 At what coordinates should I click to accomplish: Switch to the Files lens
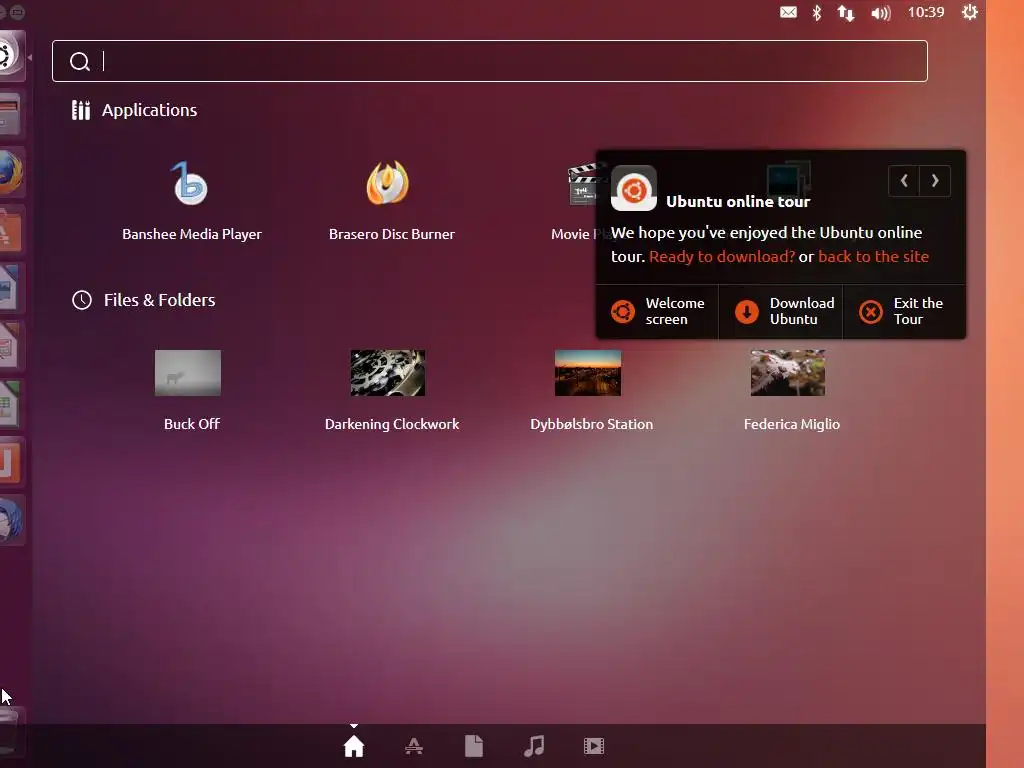(x=474, y=746)
